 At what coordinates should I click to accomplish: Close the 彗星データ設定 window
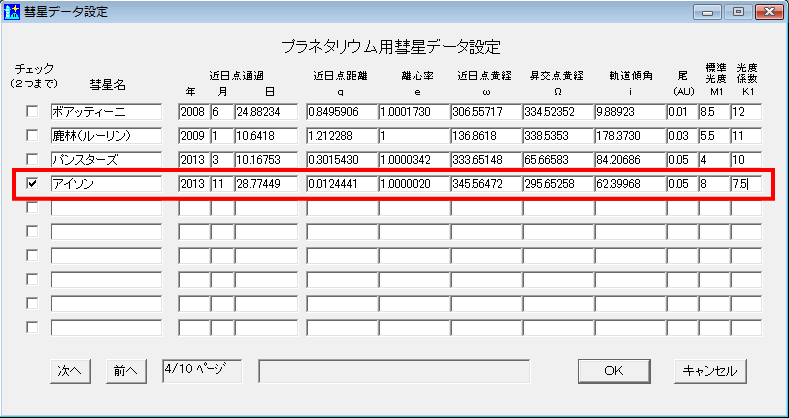click(765, 12)
